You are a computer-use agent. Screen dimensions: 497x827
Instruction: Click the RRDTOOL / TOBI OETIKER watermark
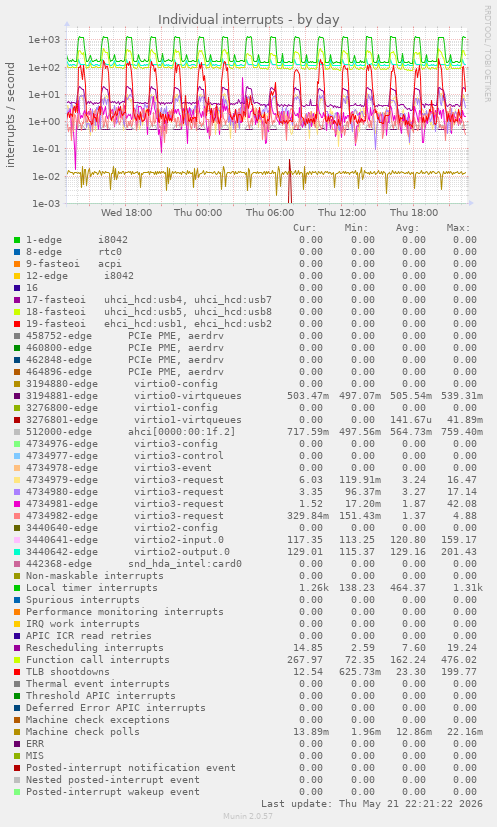[488, 54]
